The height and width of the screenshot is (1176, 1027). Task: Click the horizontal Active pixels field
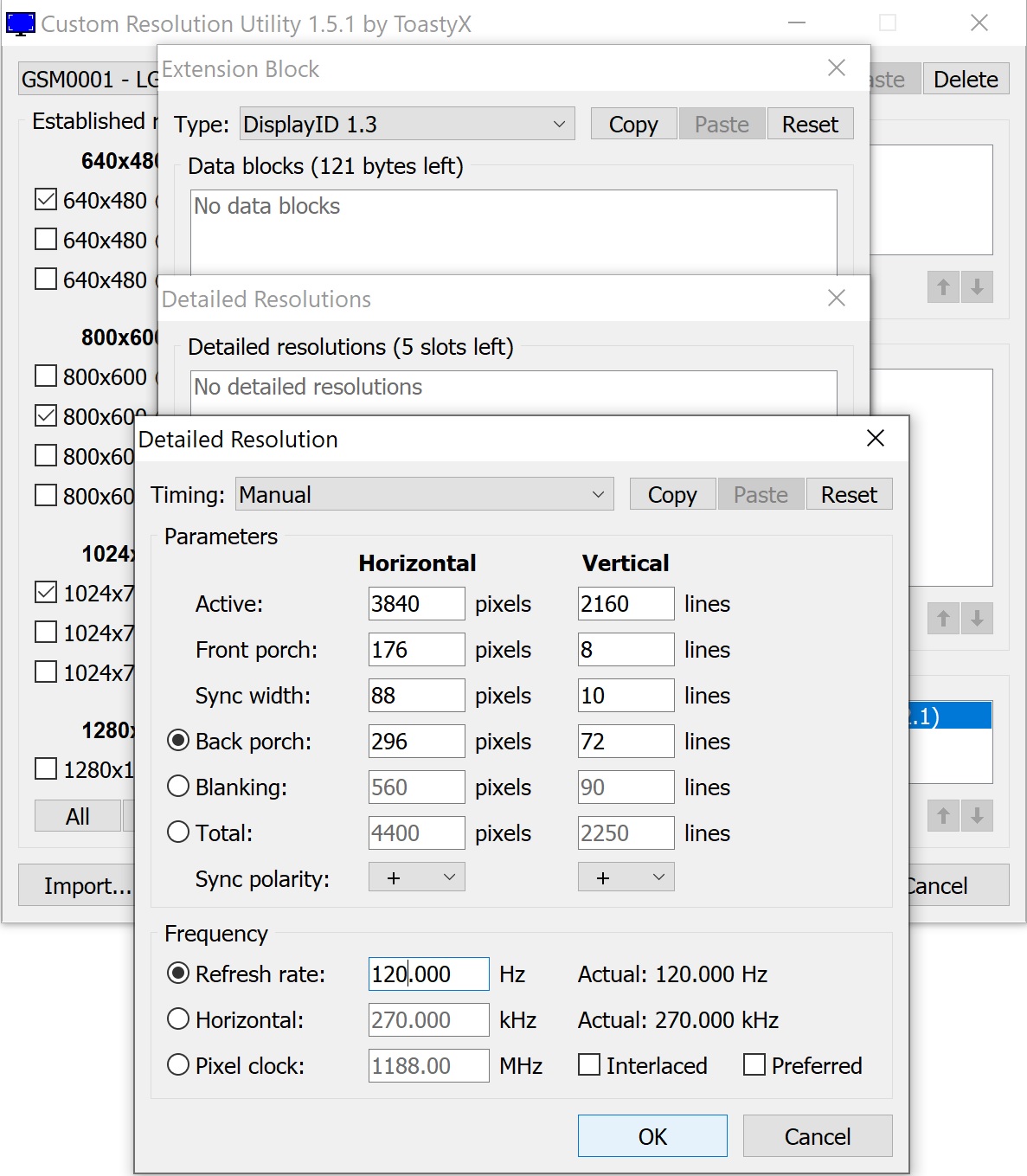pyautogui.click(x=415, y=603)
